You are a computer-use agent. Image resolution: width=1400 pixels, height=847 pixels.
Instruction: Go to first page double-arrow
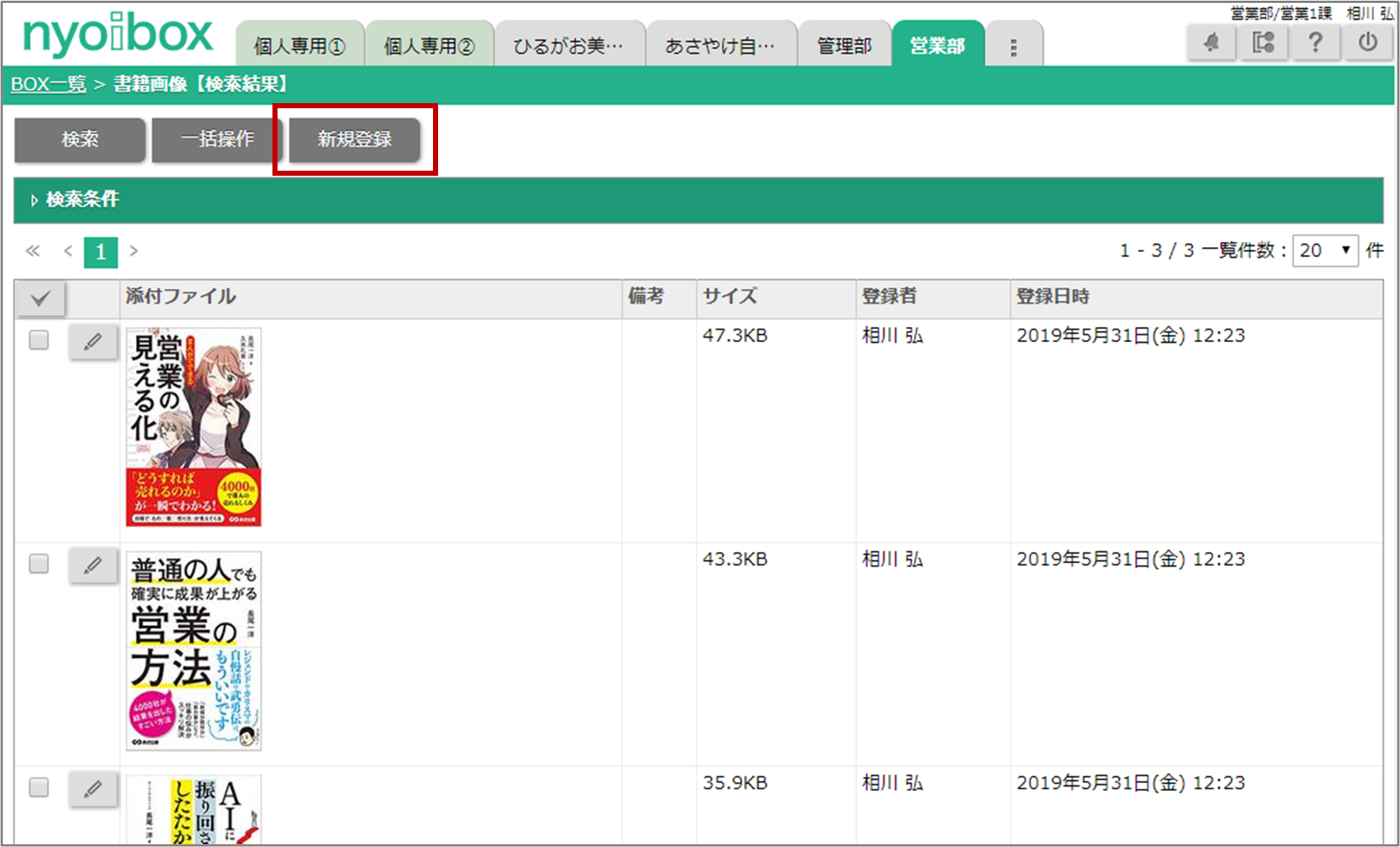coord(33,251)
